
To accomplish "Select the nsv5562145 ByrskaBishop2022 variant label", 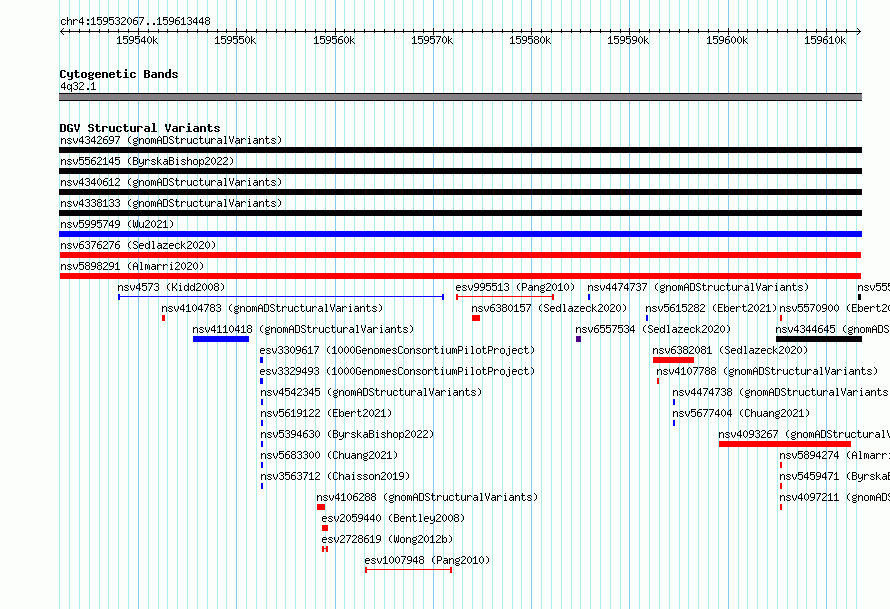I will pos(147,161).
